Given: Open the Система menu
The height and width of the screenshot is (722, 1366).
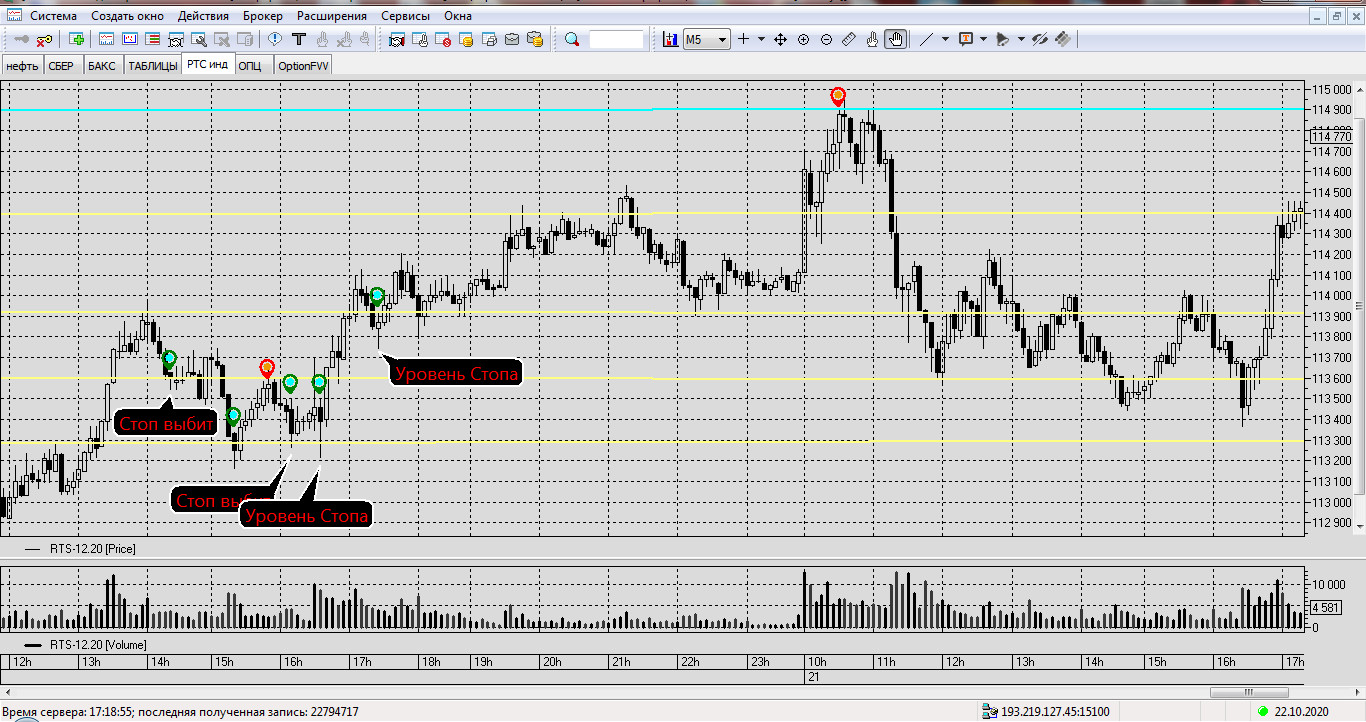Looking at the screenshot, I should pos(52,16).
